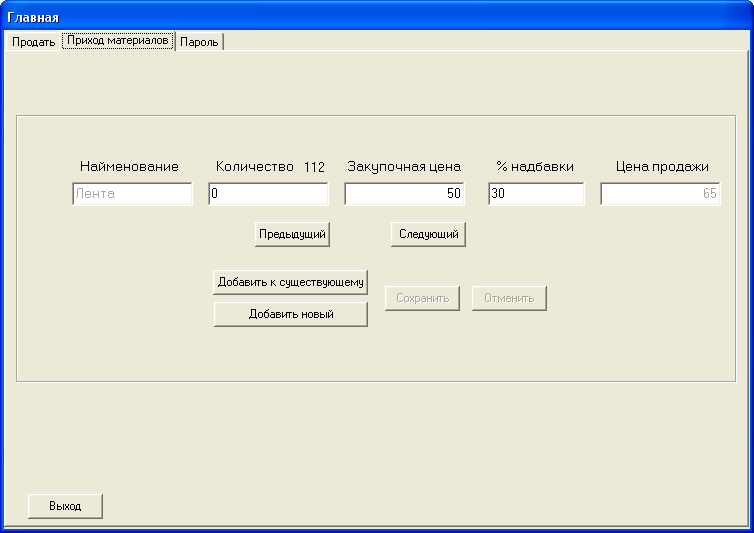This screenshot has width=754, height=533.
Task: Click the % надбавки label
Action: click(x=535, y=166)
